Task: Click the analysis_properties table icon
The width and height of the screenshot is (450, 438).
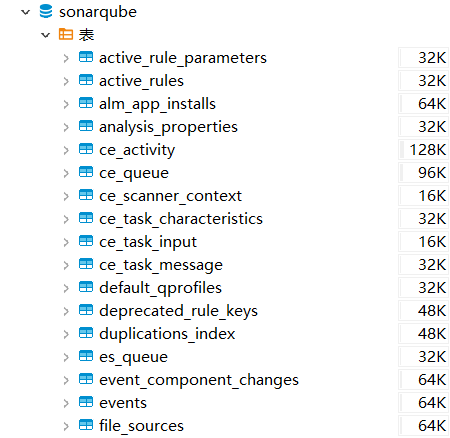Action: [x=86, y=126]
